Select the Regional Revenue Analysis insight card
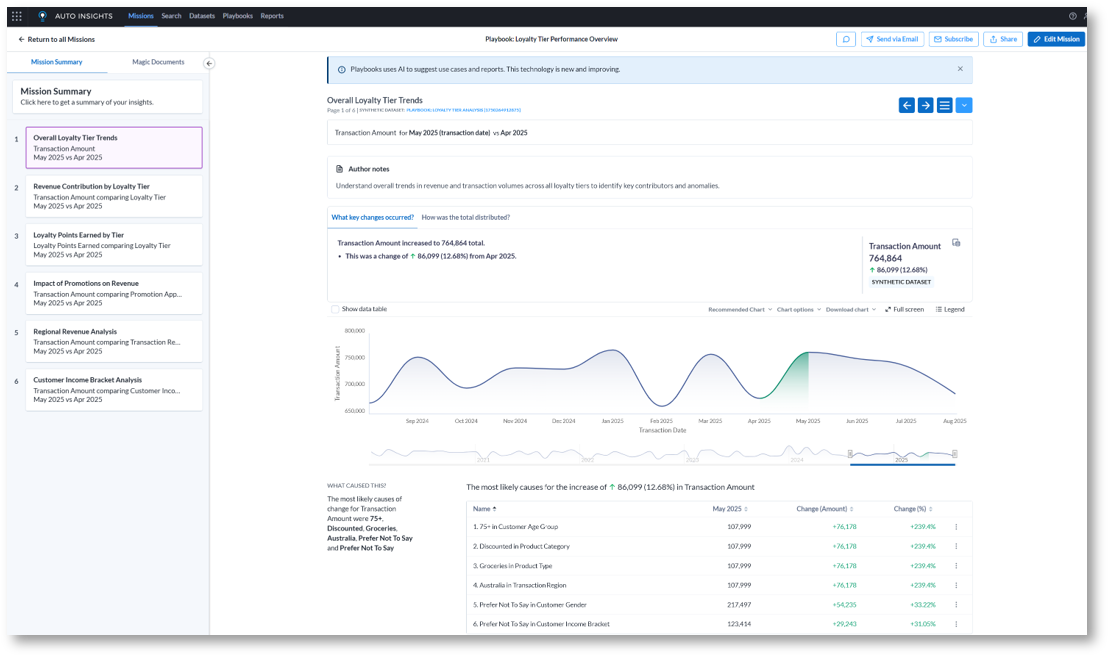The image size is (1108, 656). (x=114, y=339)
